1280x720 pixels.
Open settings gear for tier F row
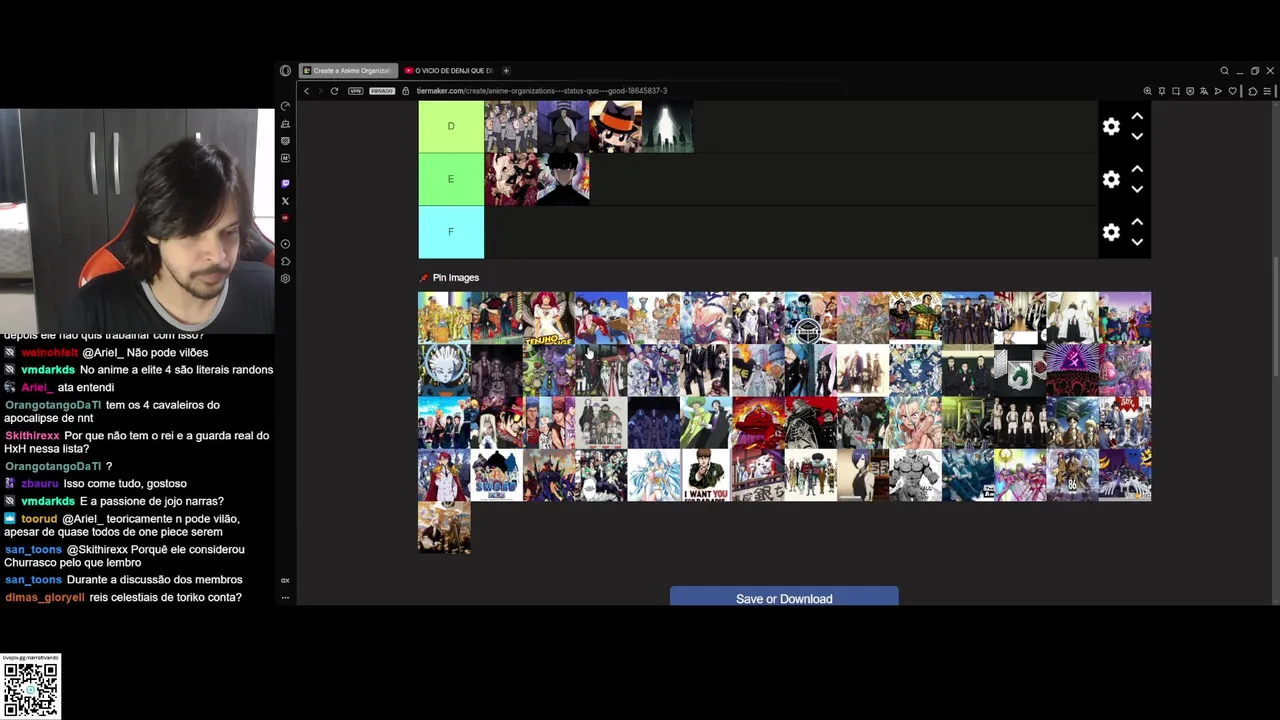1111,232
